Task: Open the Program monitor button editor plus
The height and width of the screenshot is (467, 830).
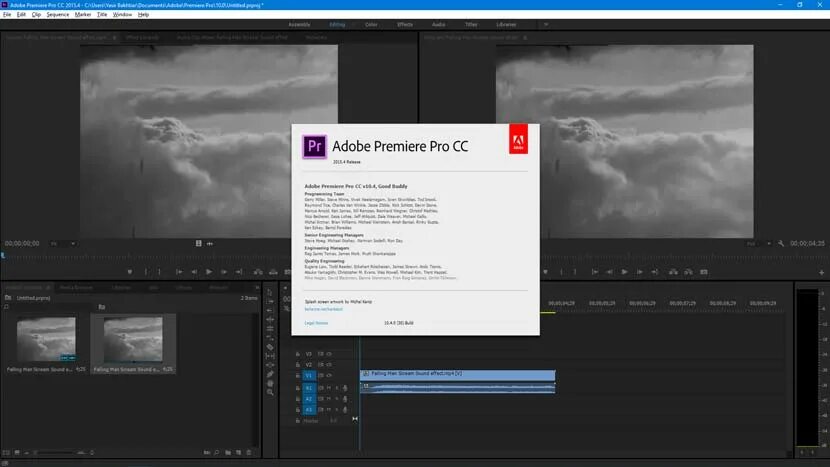Action: [x=822, y=272]
